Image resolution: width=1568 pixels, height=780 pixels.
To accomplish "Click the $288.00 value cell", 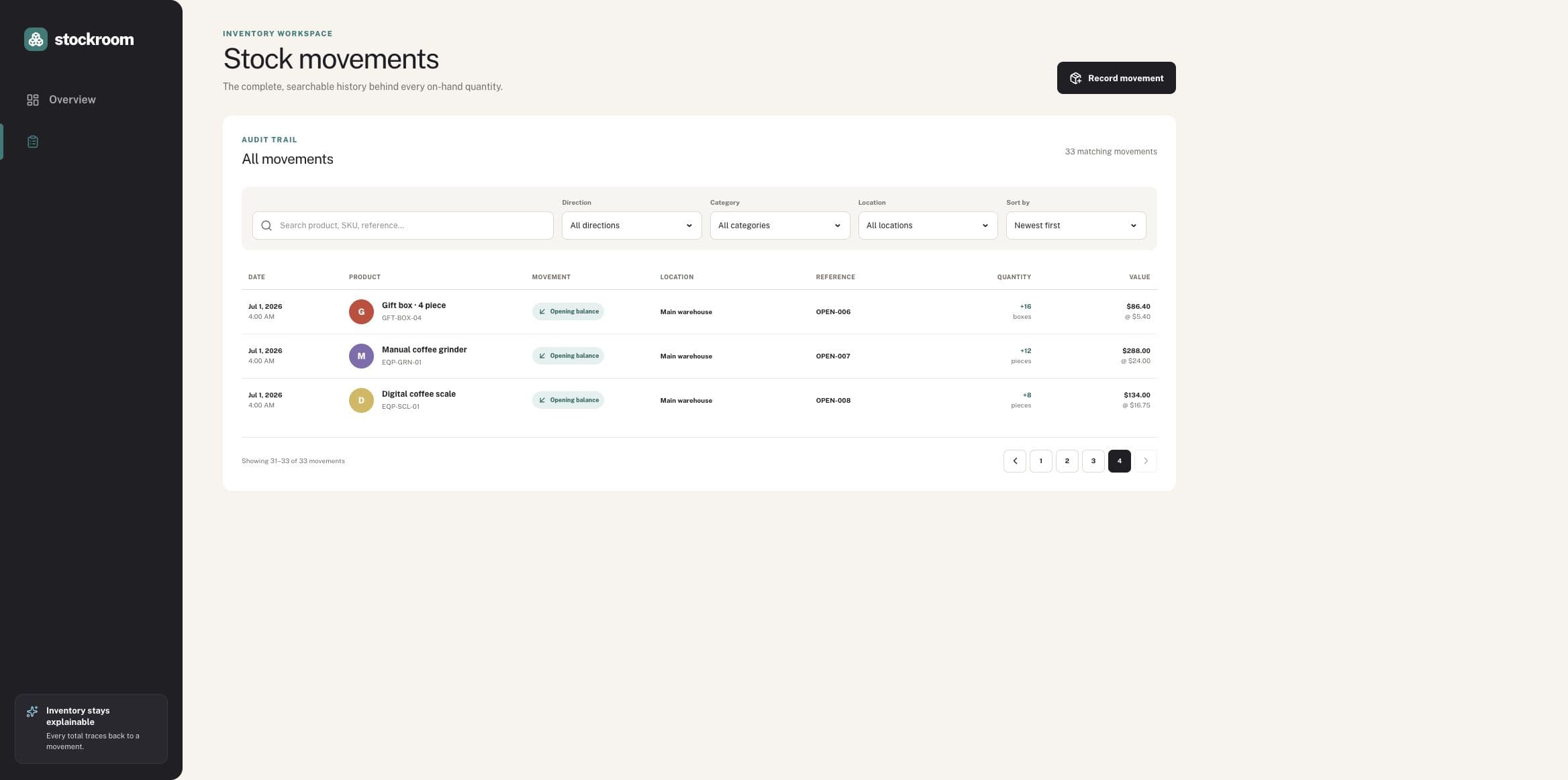I will tap(1135, 356).
